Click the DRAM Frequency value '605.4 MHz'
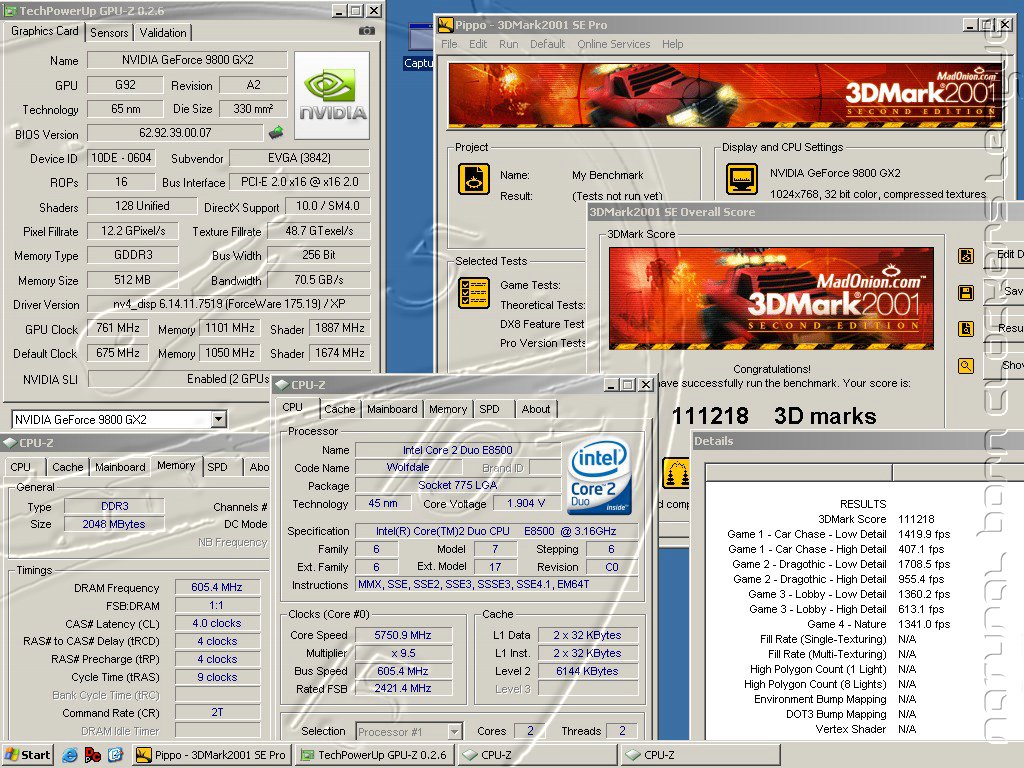 (217, 587)
